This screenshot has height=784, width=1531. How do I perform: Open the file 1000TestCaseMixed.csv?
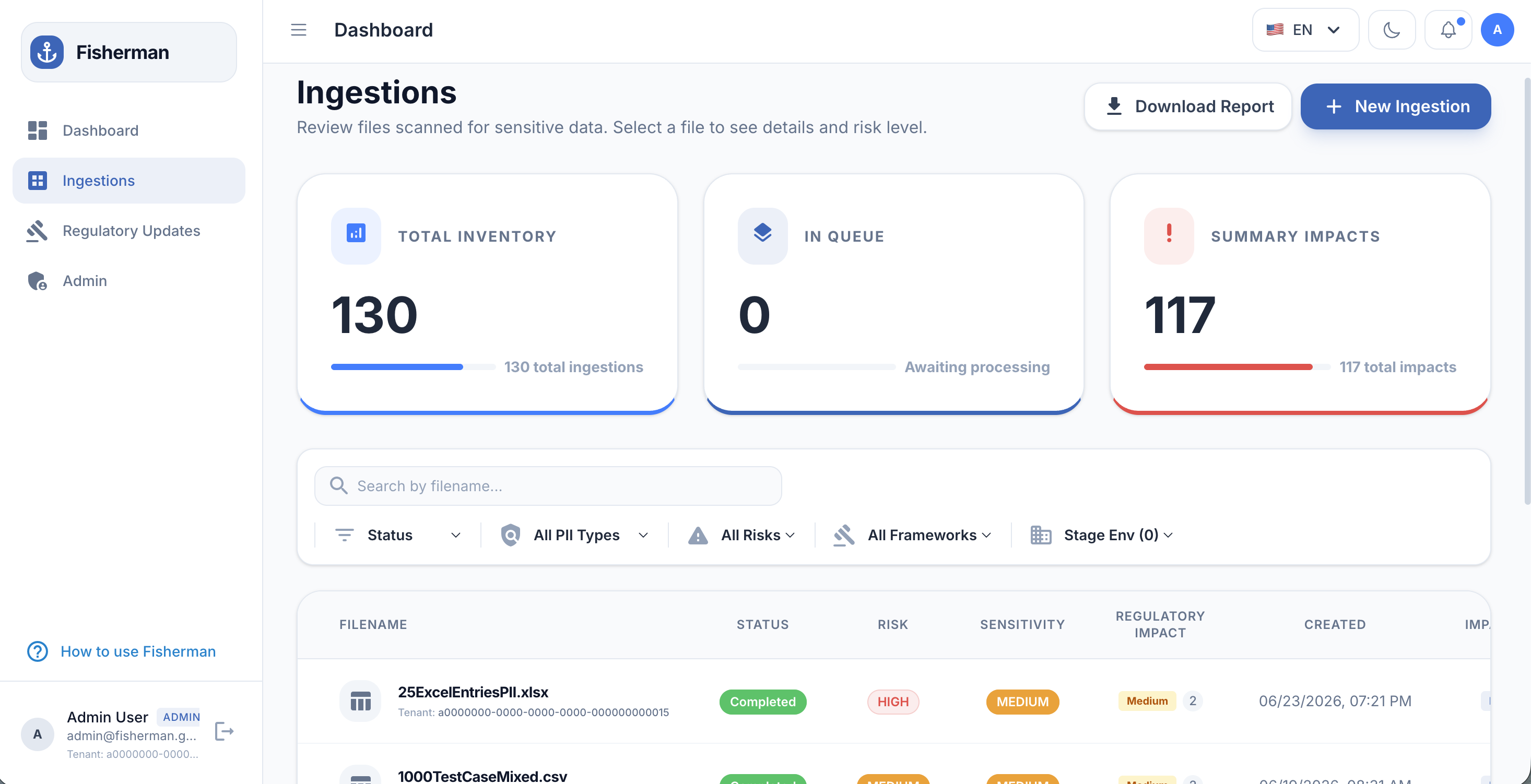coord(482,776)
